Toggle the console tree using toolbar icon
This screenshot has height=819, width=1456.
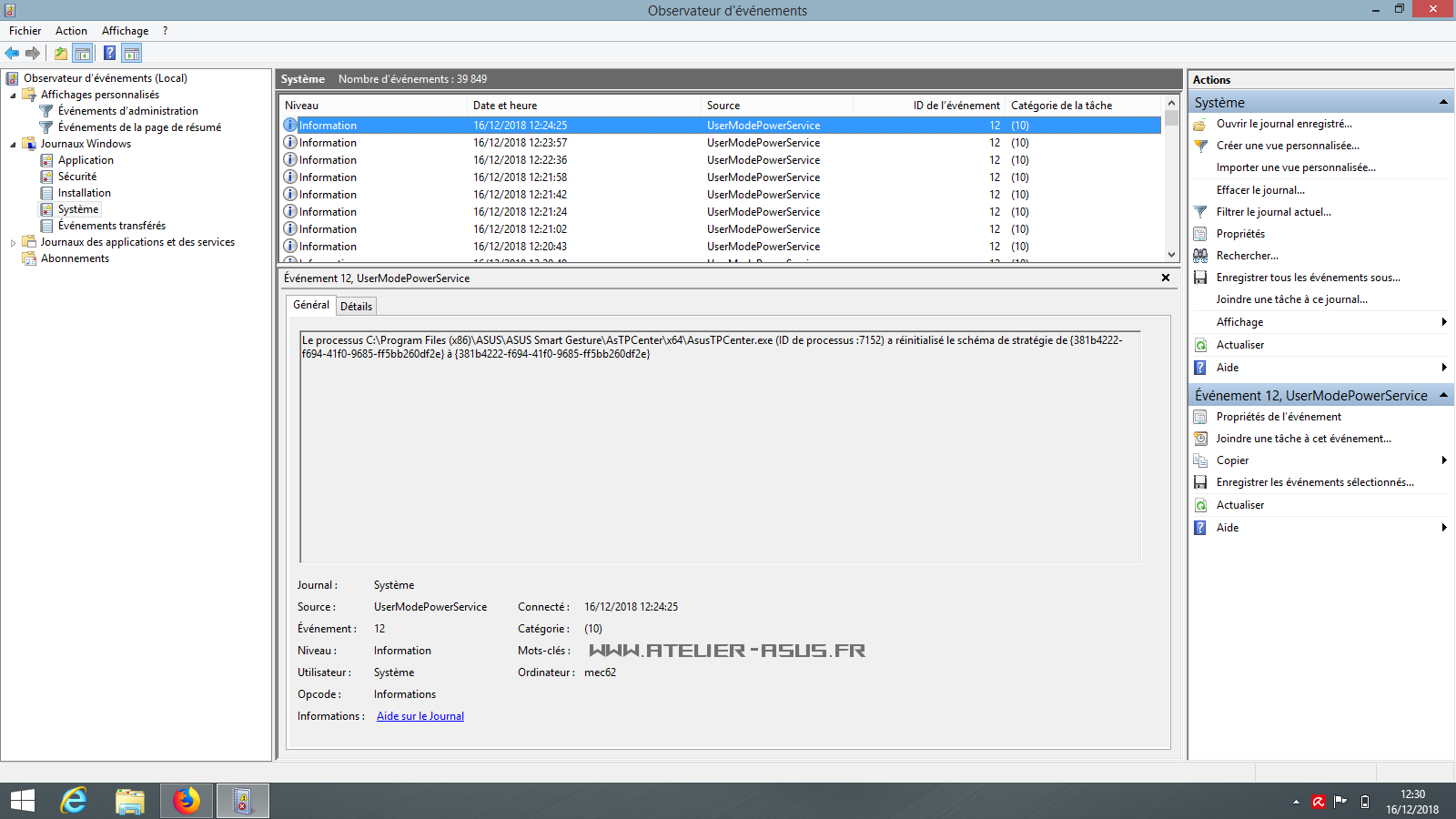coord(83,53)
